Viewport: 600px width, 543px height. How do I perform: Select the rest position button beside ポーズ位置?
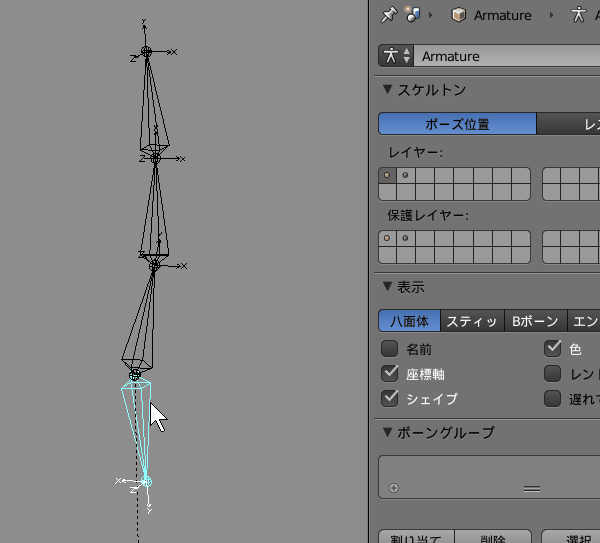coord(568,124)
